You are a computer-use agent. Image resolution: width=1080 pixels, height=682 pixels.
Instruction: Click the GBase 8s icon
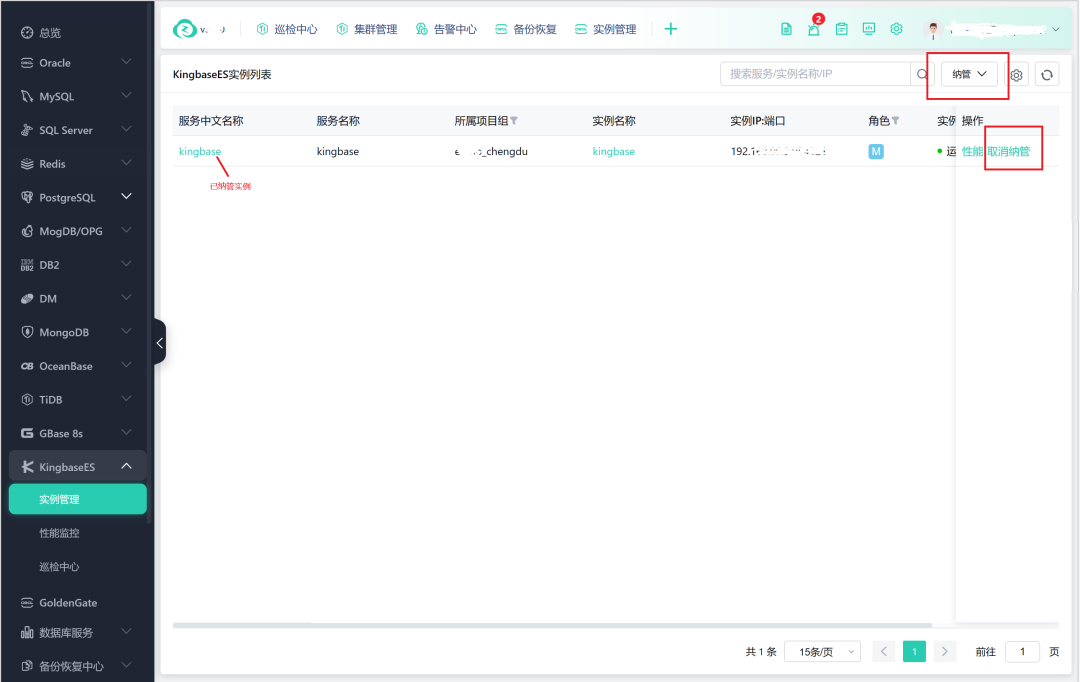tap(27, 433)
